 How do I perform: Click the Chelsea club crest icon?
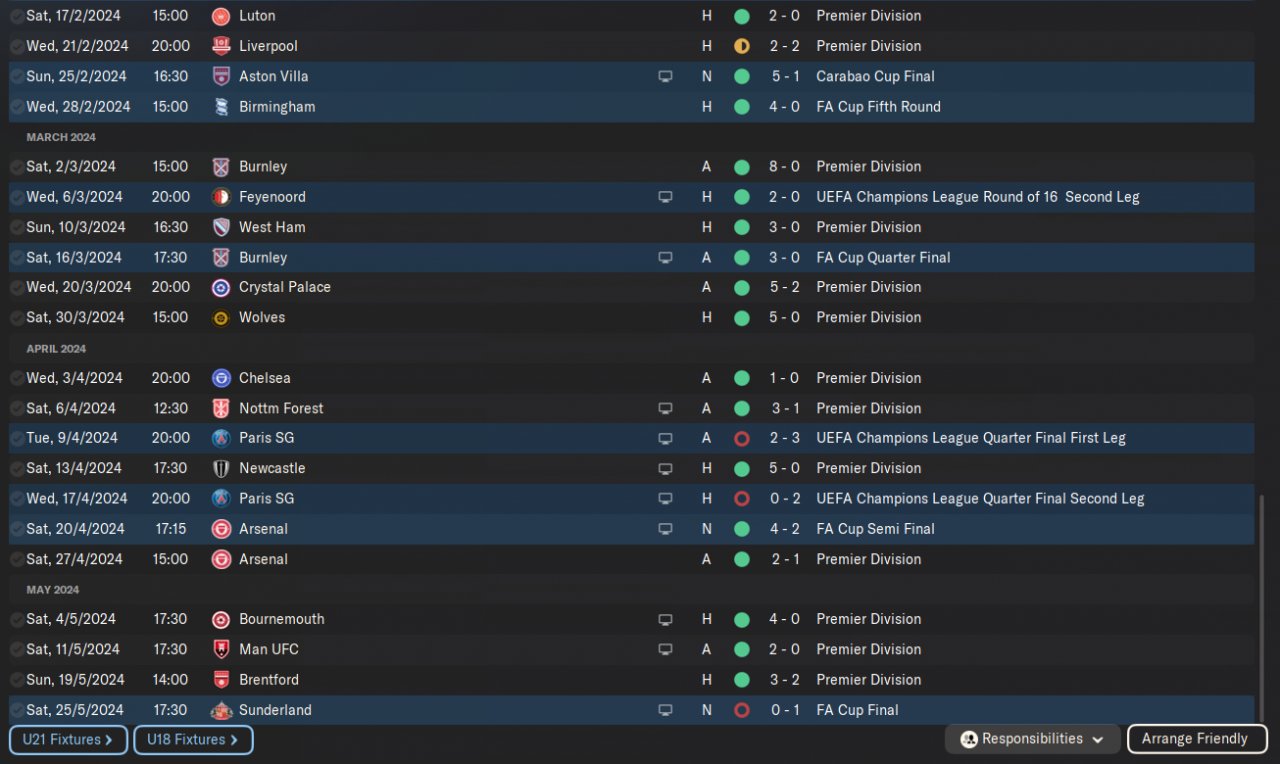coord(221,378)
